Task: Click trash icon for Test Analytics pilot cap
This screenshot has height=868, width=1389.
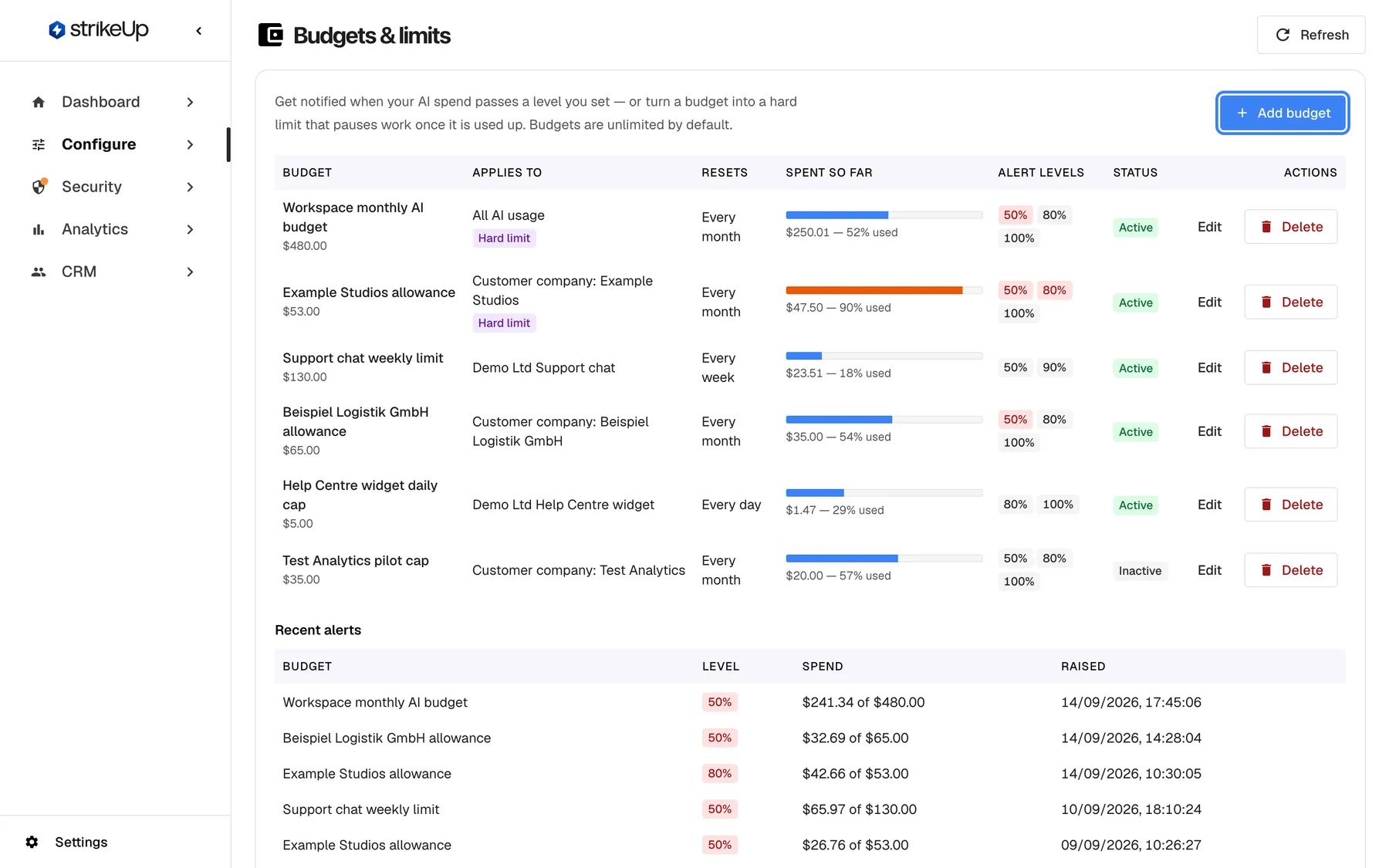Action: click(1266, 570)
